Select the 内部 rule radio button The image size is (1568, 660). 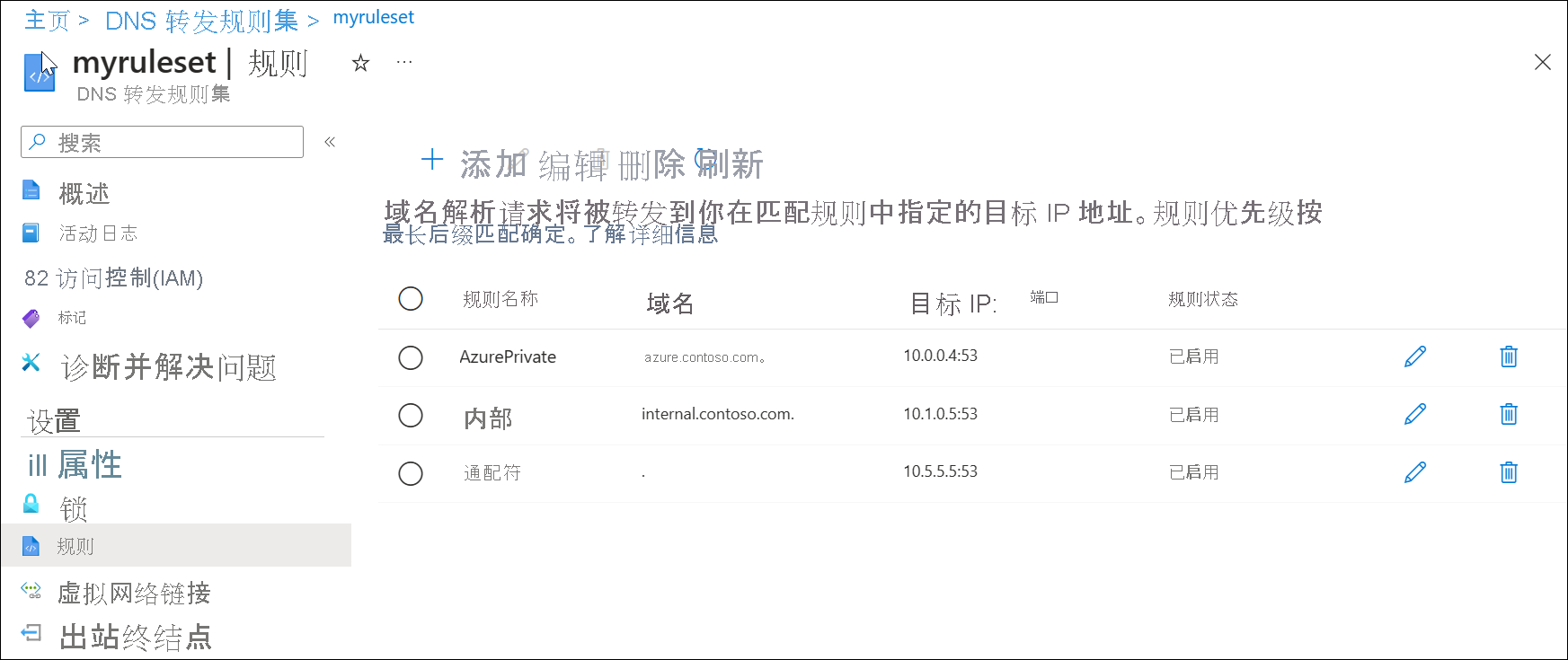tap(411, 416)
